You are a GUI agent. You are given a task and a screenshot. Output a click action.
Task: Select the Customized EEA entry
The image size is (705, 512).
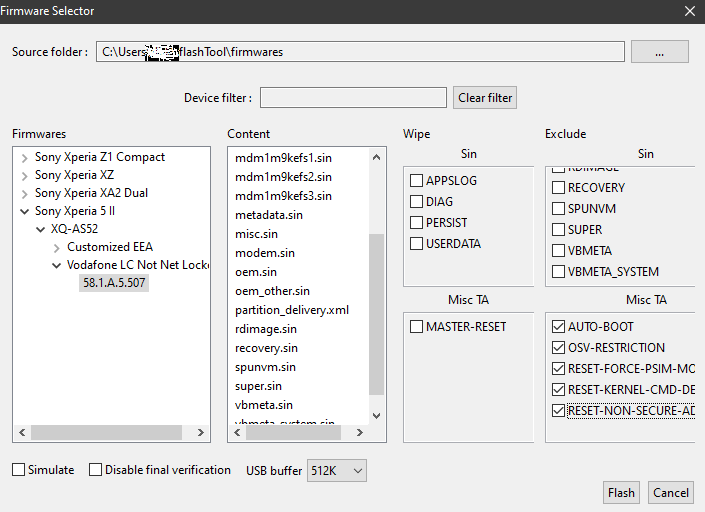coord(110,247)
